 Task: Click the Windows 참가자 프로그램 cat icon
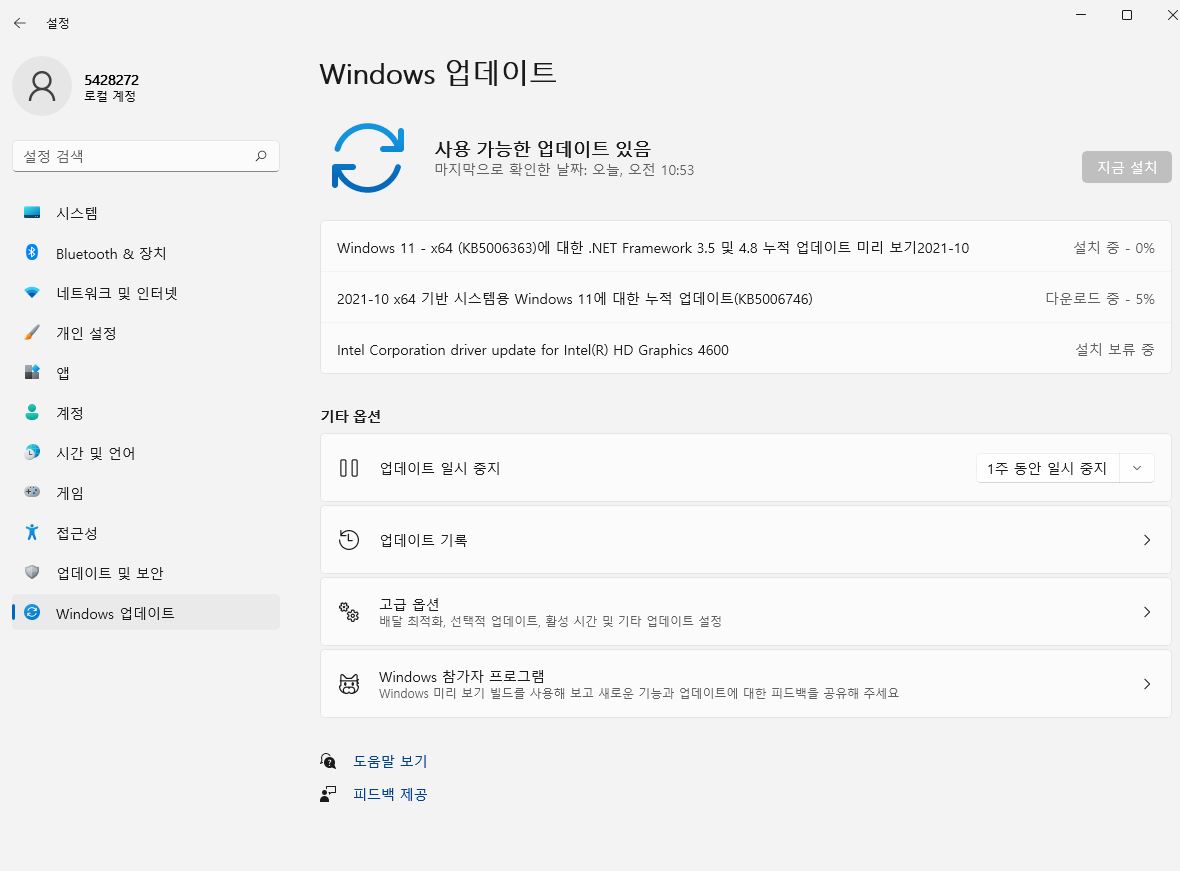tap(349, 684)
